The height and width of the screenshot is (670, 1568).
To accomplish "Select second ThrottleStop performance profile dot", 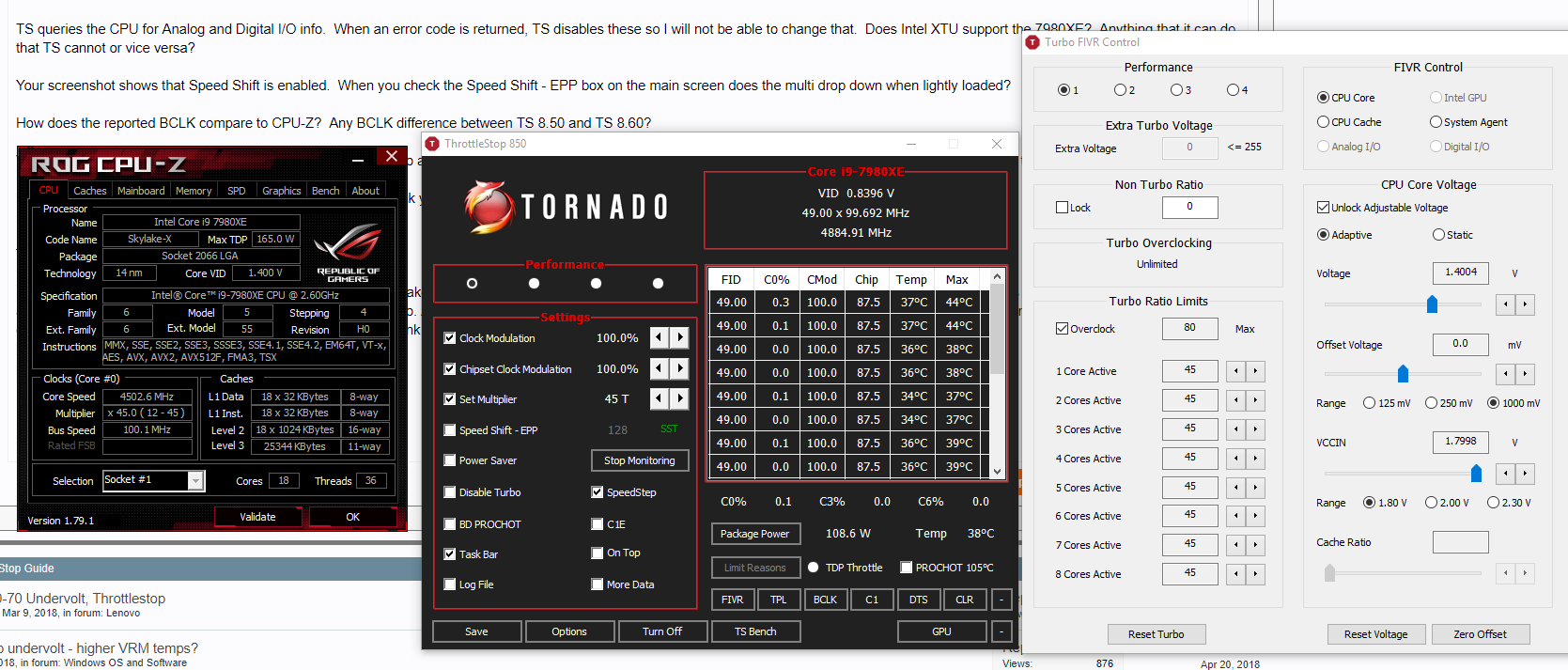I will point(534,283).
